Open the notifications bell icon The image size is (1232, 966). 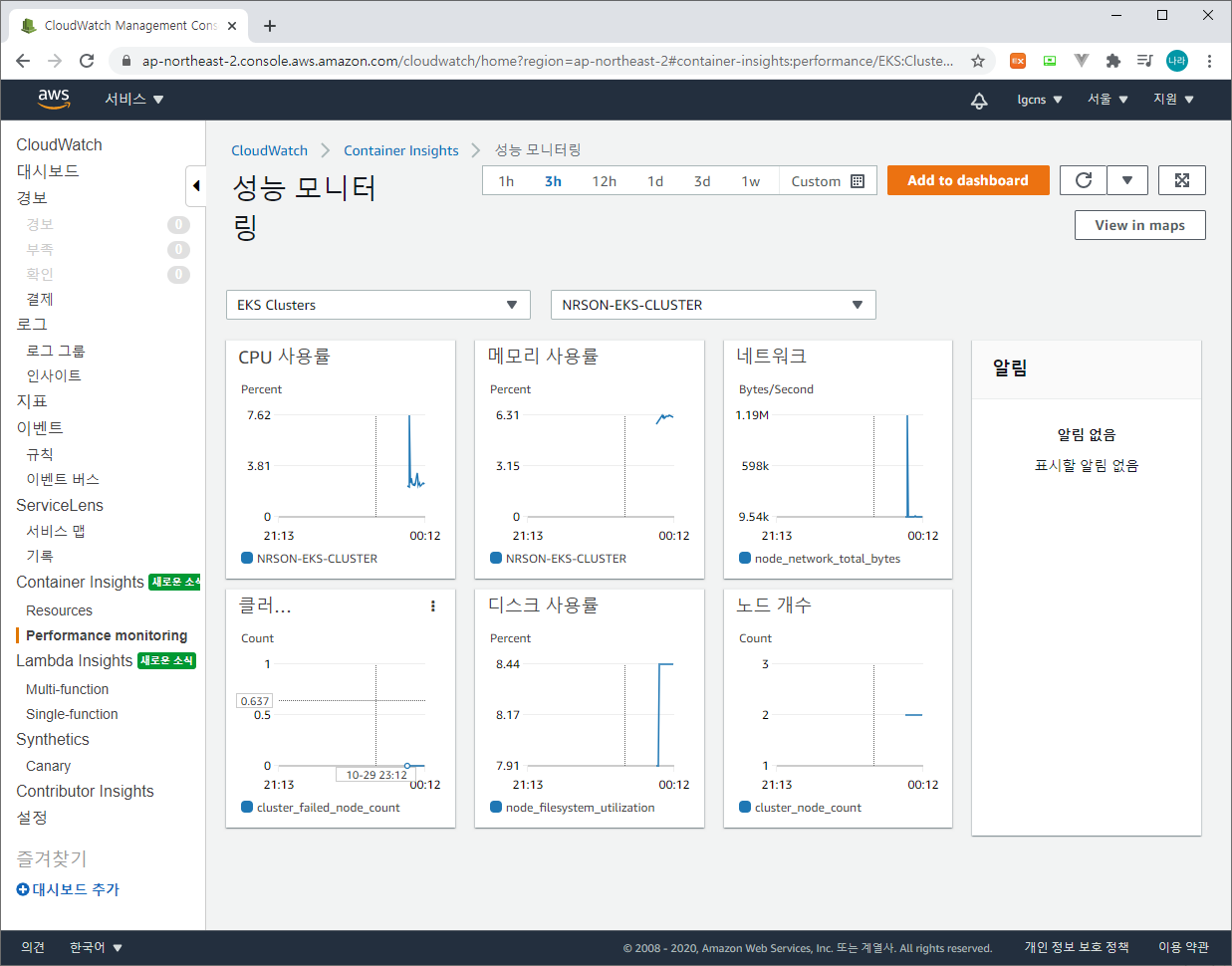pos(979,100)
